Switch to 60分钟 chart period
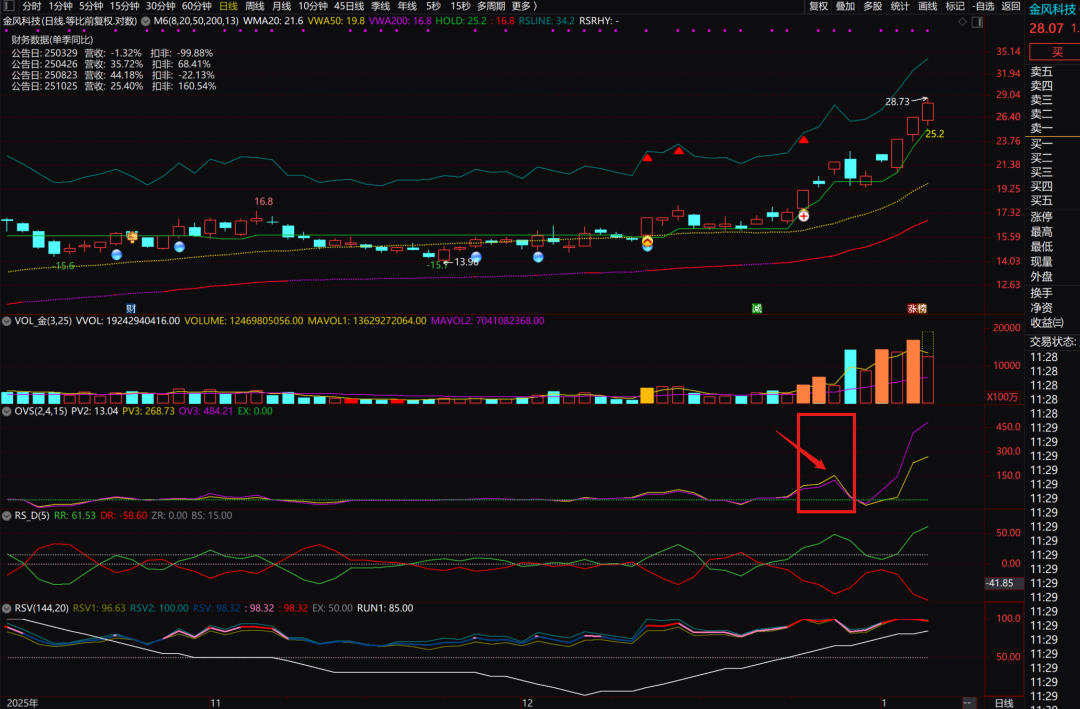 [196, 6]
